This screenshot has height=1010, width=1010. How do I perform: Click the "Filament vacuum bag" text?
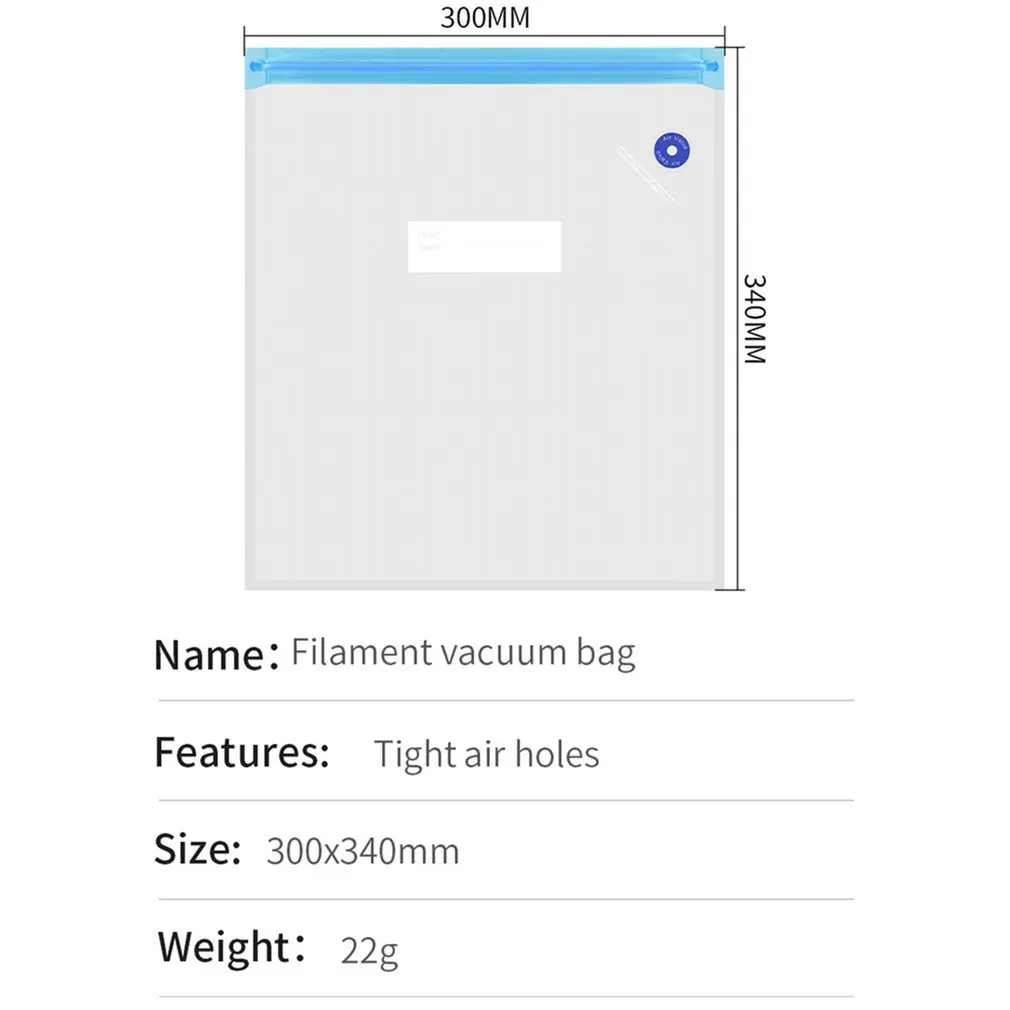[x=462, y=653]
